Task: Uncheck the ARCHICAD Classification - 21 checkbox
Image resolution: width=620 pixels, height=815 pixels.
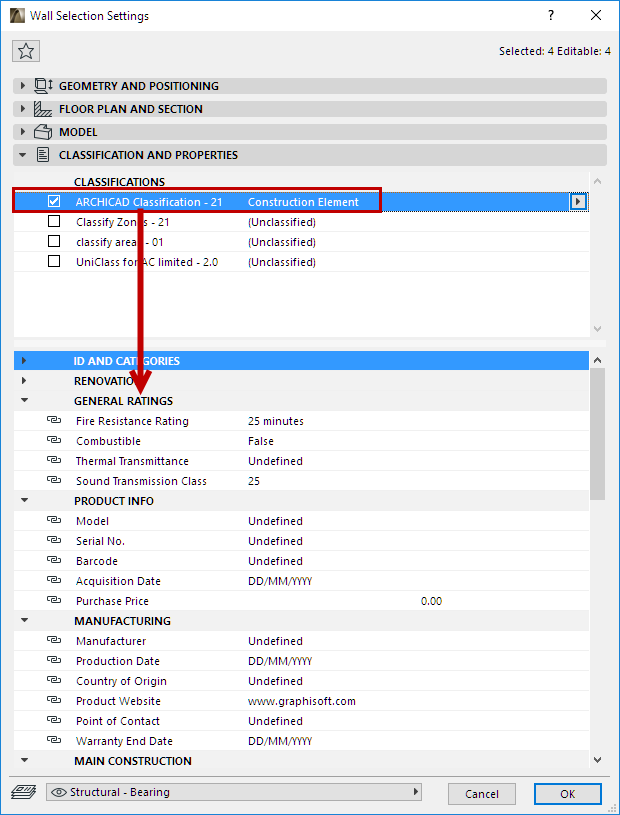Action: 54,201
